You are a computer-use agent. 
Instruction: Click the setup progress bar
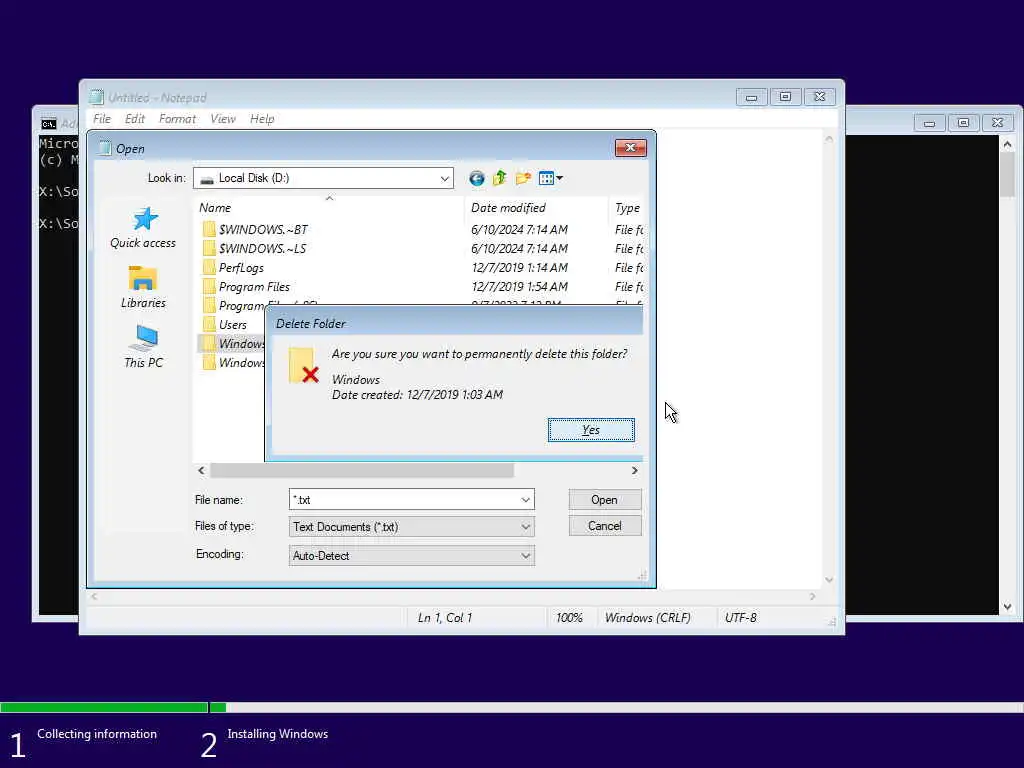(512, 707)
